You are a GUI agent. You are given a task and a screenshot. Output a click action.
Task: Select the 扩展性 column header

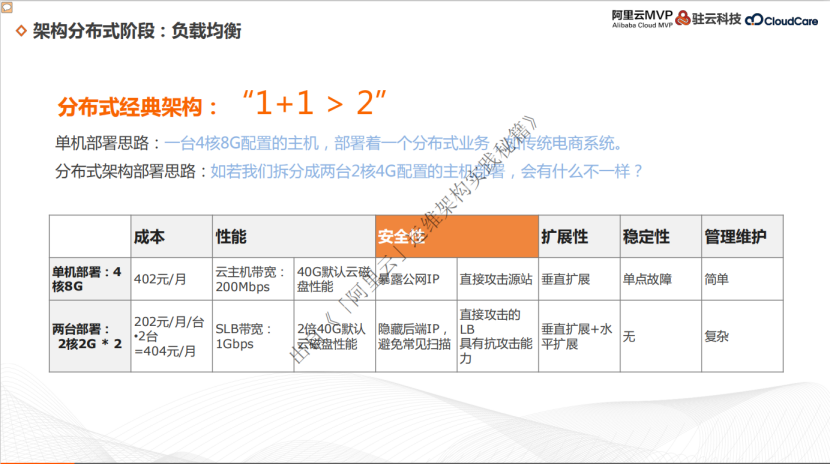click(x=579, y=236)
